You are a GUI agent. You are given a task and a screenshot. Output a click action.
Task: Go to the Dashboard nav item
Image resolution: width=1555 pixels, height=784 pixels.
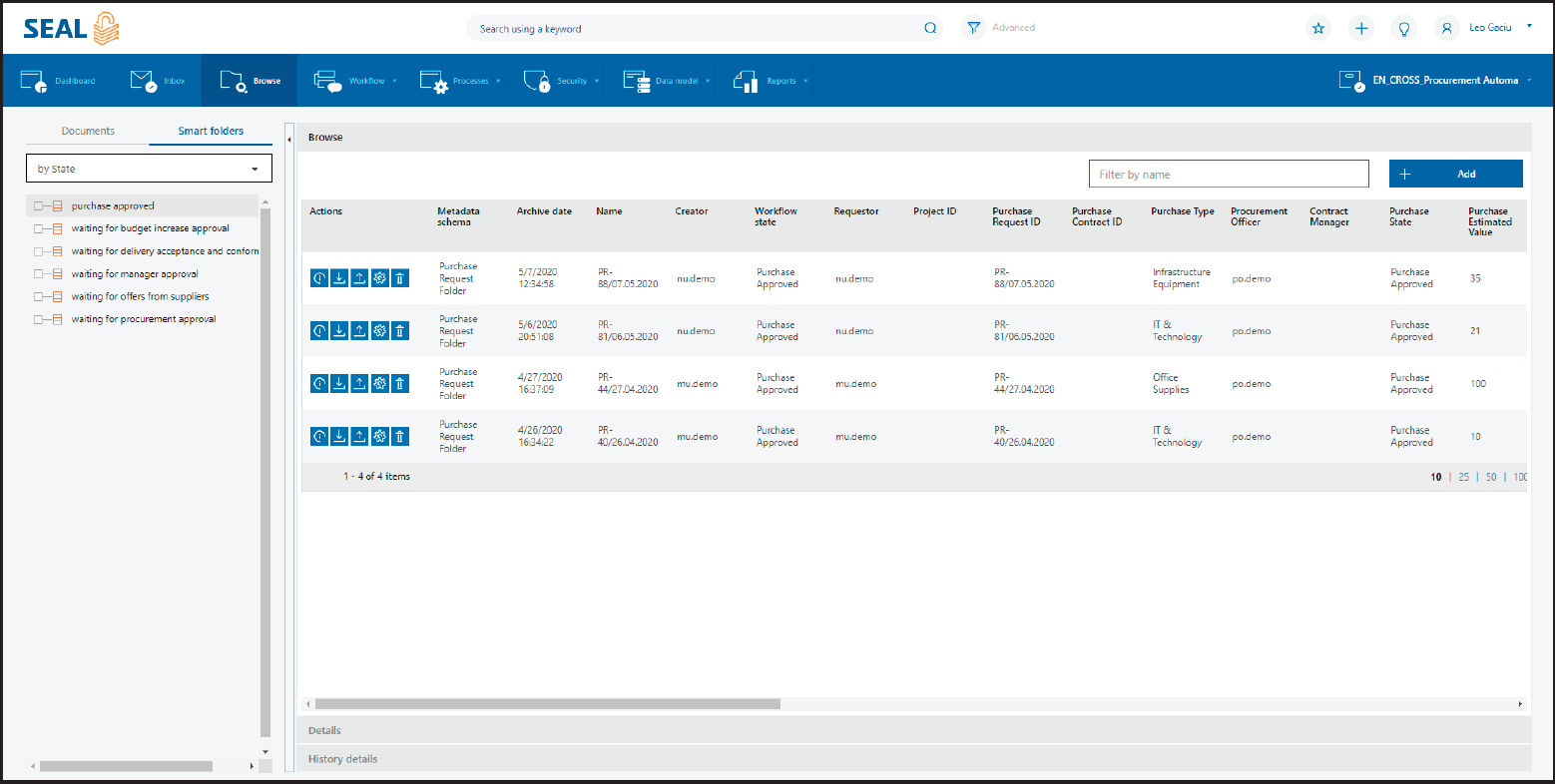click(58, 81)
